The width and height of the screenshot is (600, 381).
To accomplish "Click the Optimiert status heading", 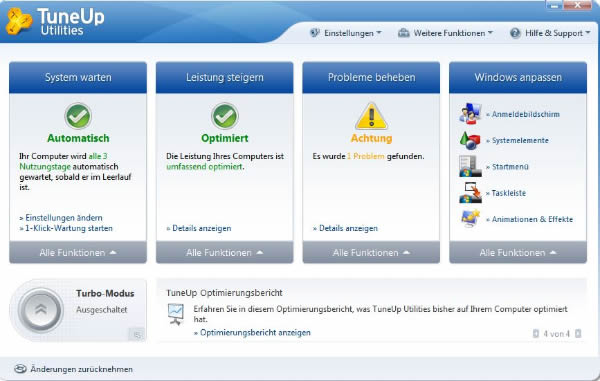I will pyautogui.click(x=225, y=138).
